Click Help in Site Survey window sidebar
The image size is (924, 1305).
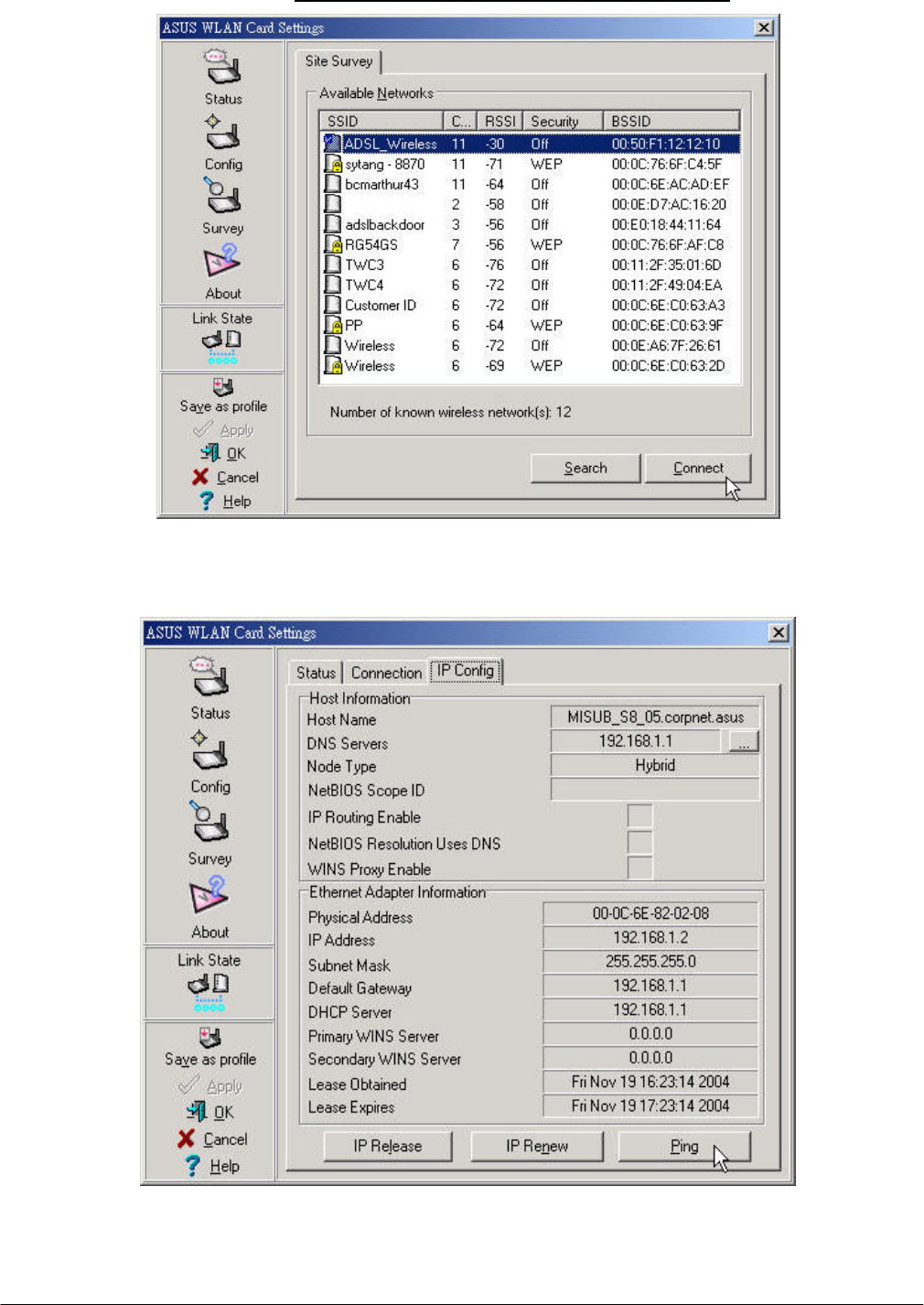(225, 501)
